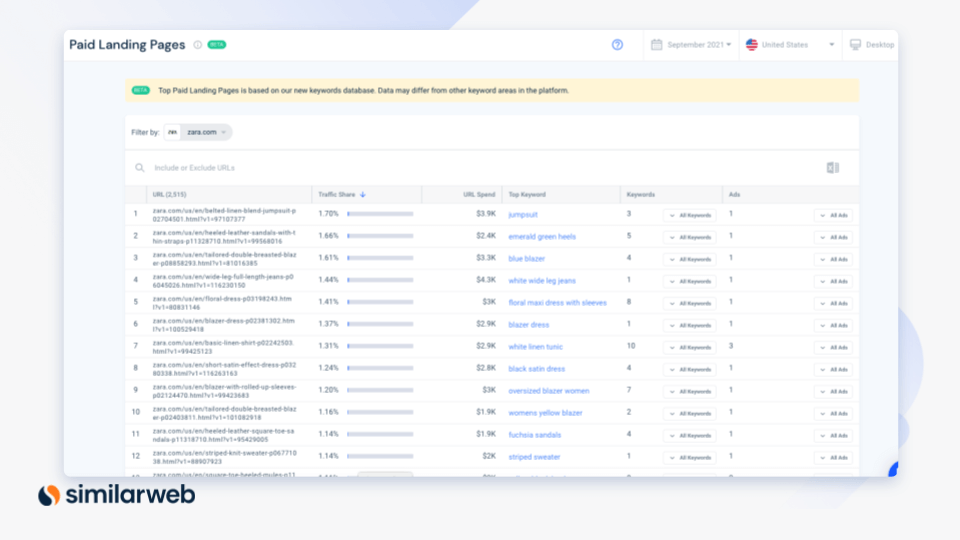This screenshot has height=540, width=960.
Task: Click the $4.3K URL spend value
Action: (x=486, y=280)
